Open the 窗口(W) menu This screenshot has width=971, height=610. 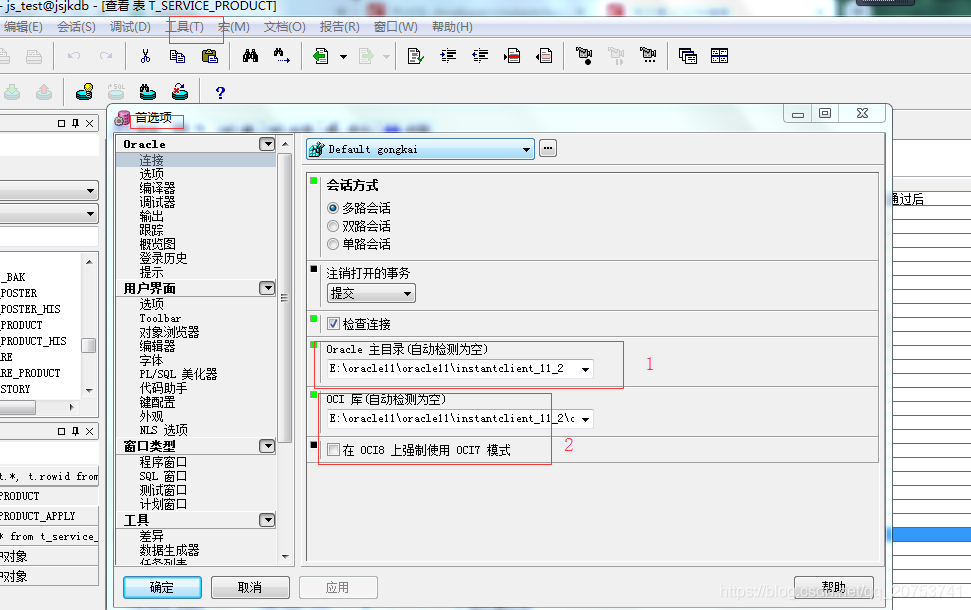click(x=396, y=27)
